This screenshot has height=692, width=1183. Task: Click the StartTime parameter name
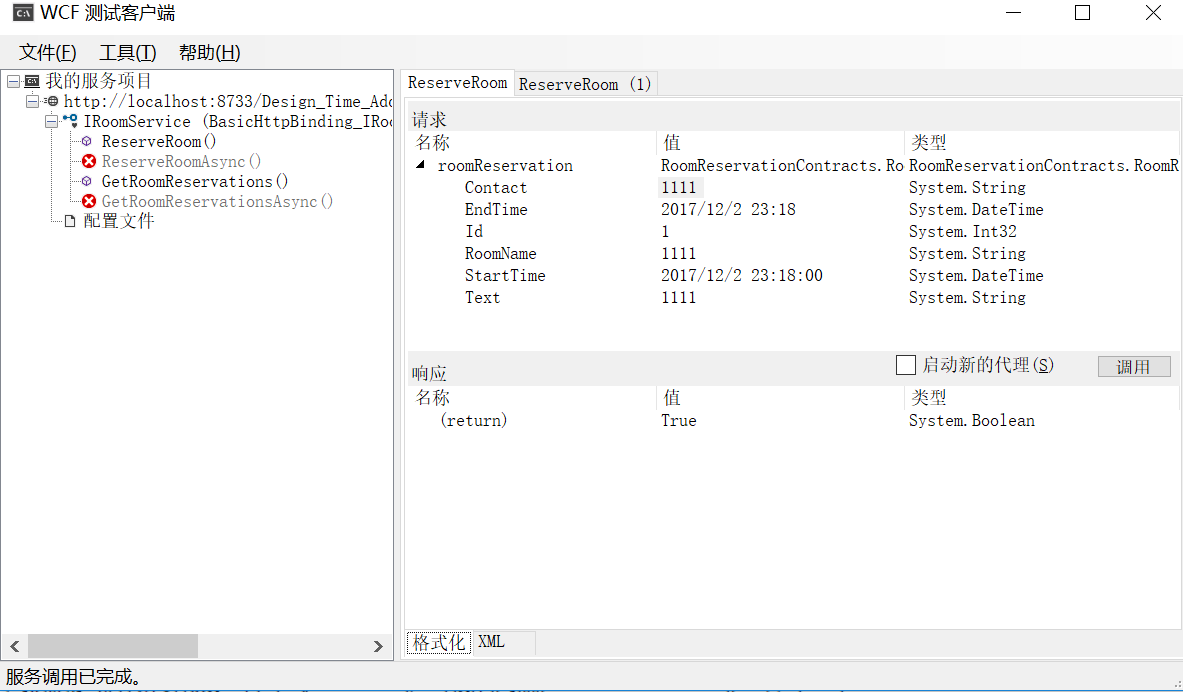(x=505, y=275)
